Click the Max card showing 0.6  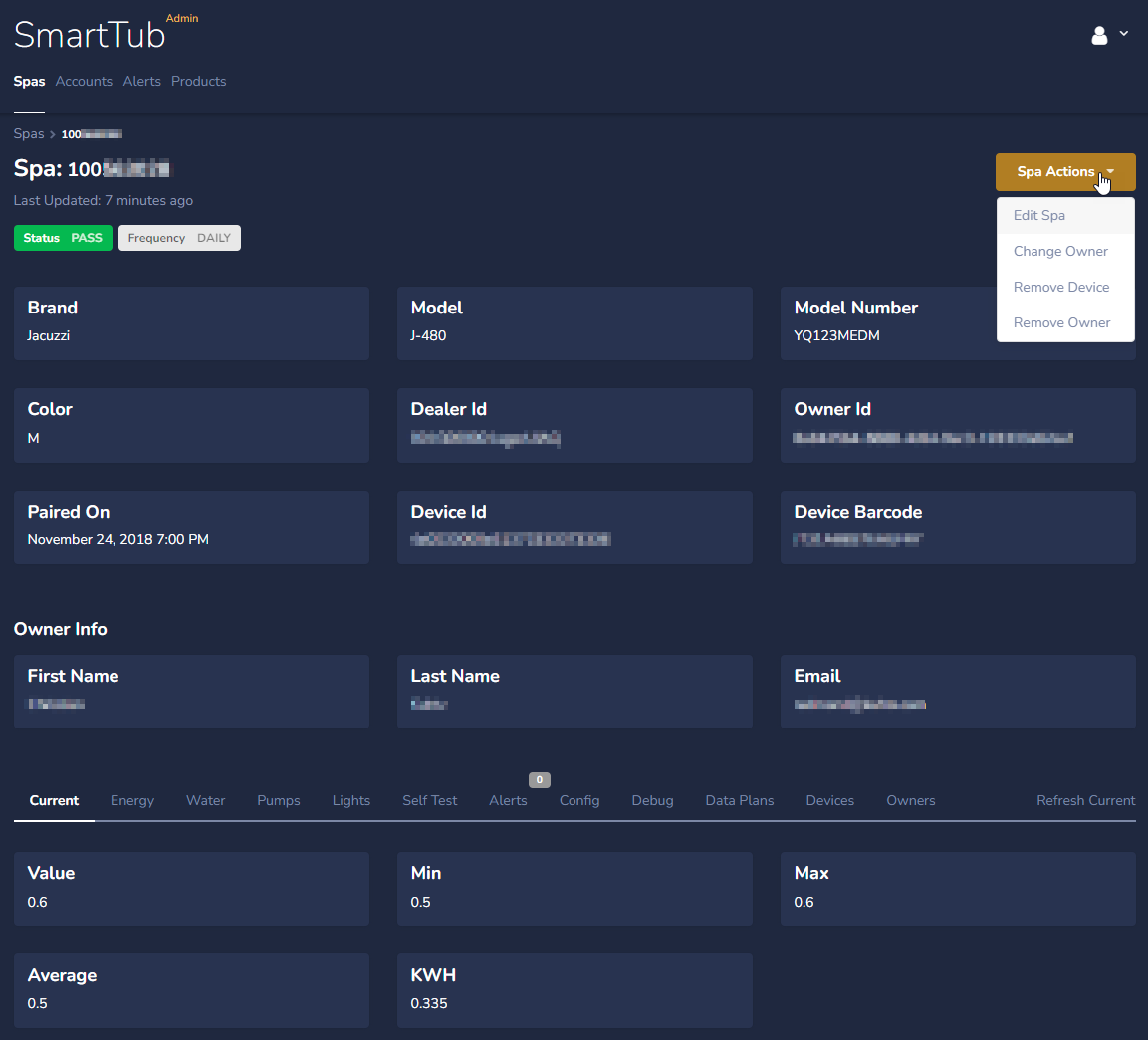tap(958, 889)
